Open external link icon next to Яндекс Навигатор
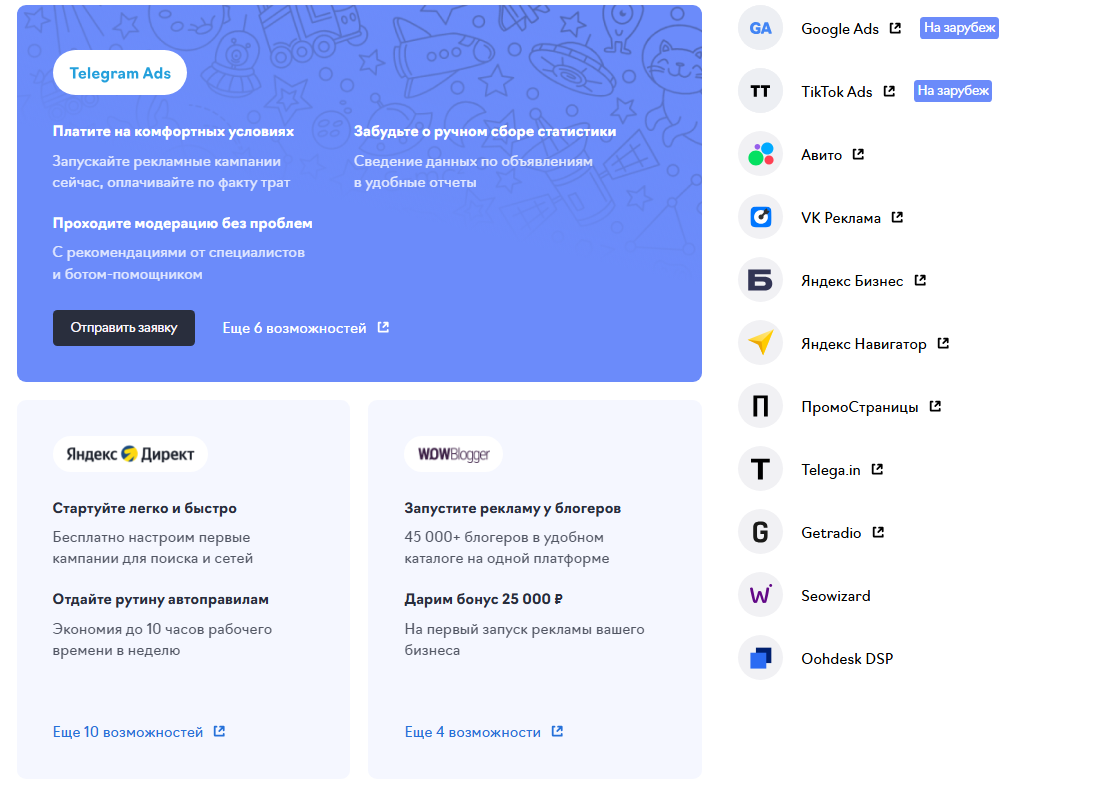 click(x=943, y=343)
